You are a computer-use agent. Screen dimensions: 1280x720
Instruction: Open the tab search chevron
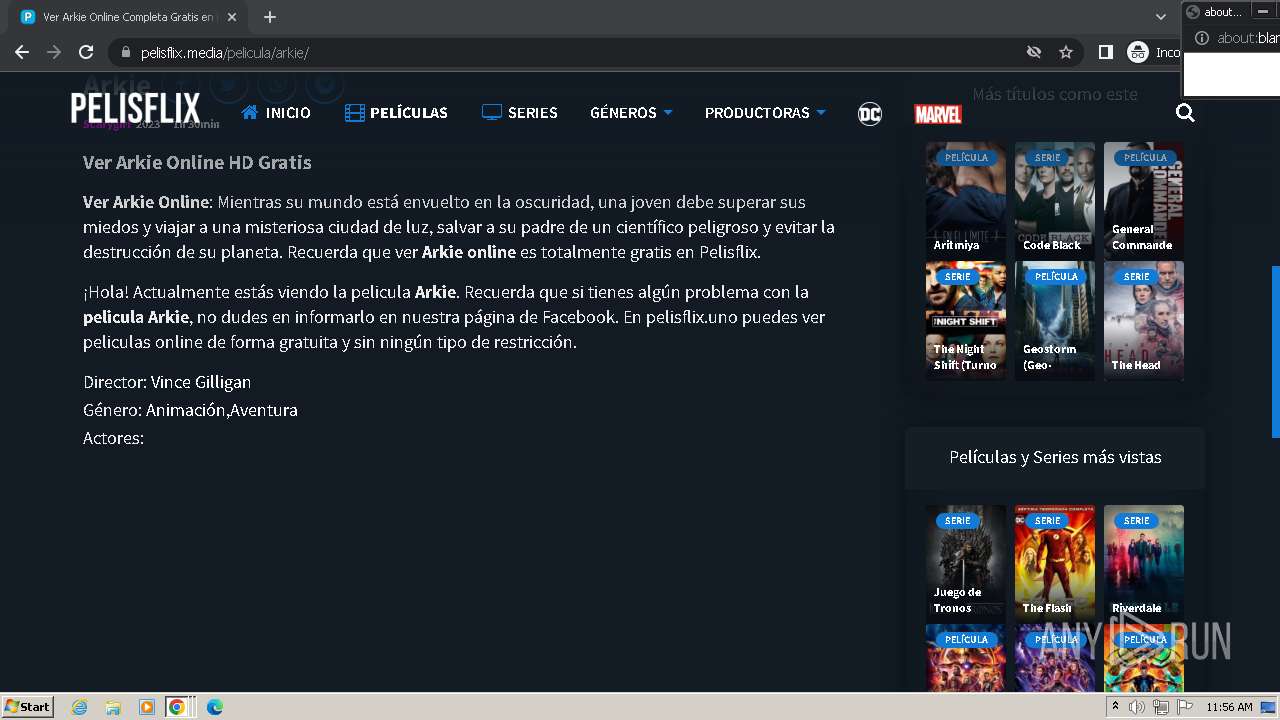coord(1161,17)
